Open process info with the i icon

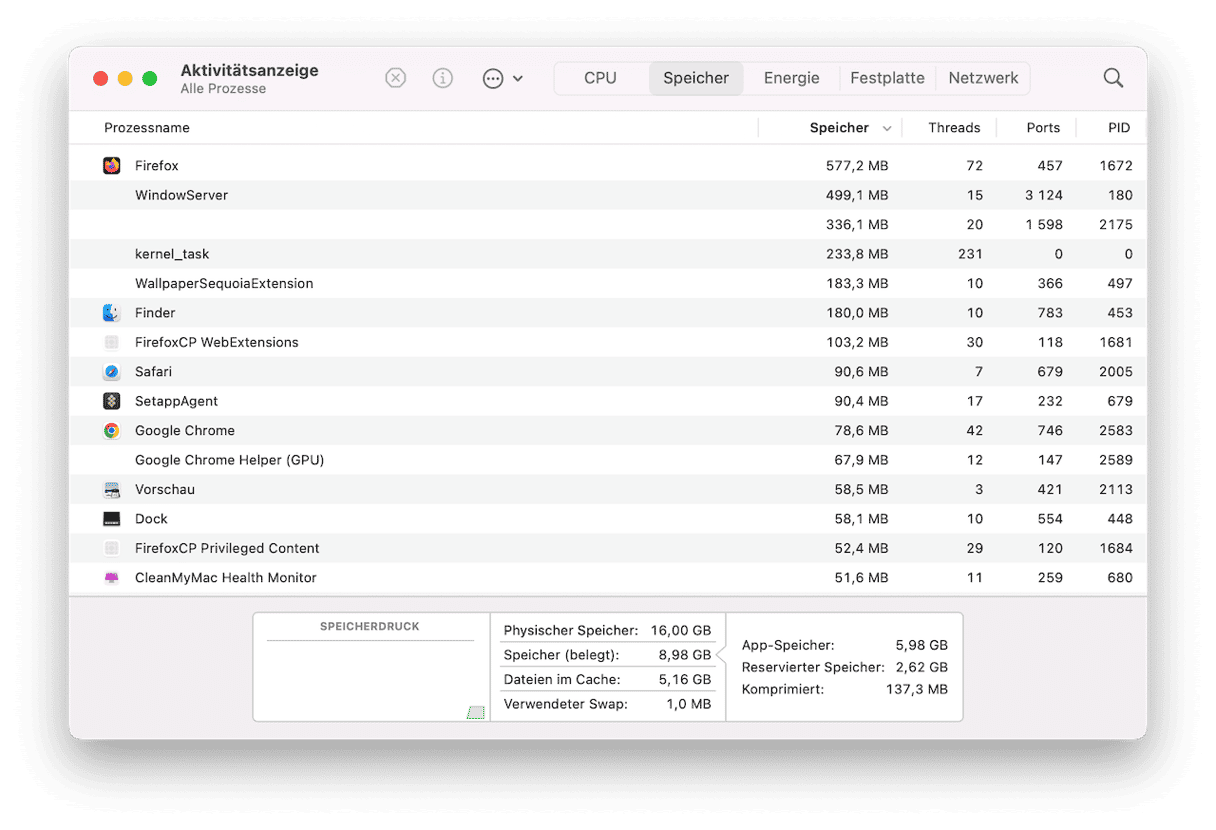click(443, 78)
